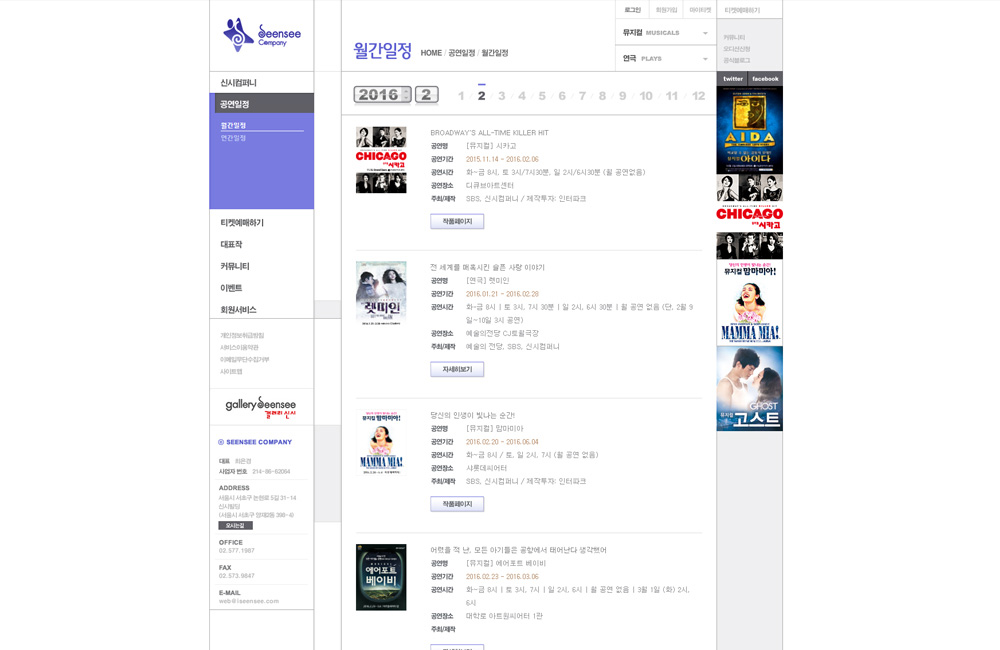Click the 사이트맵 footer link
Image resolution: width=1000 pixels, height=650 pixels.
click(231, 372)
